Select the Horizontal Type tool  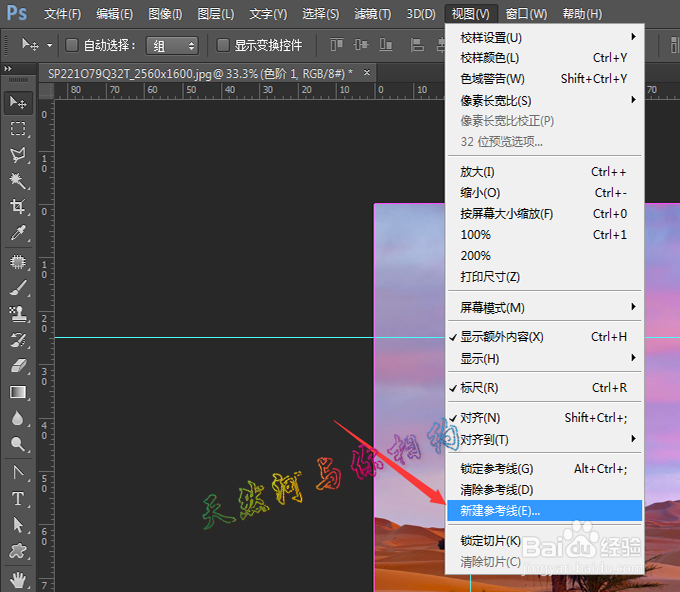click(x=18, y=499)
